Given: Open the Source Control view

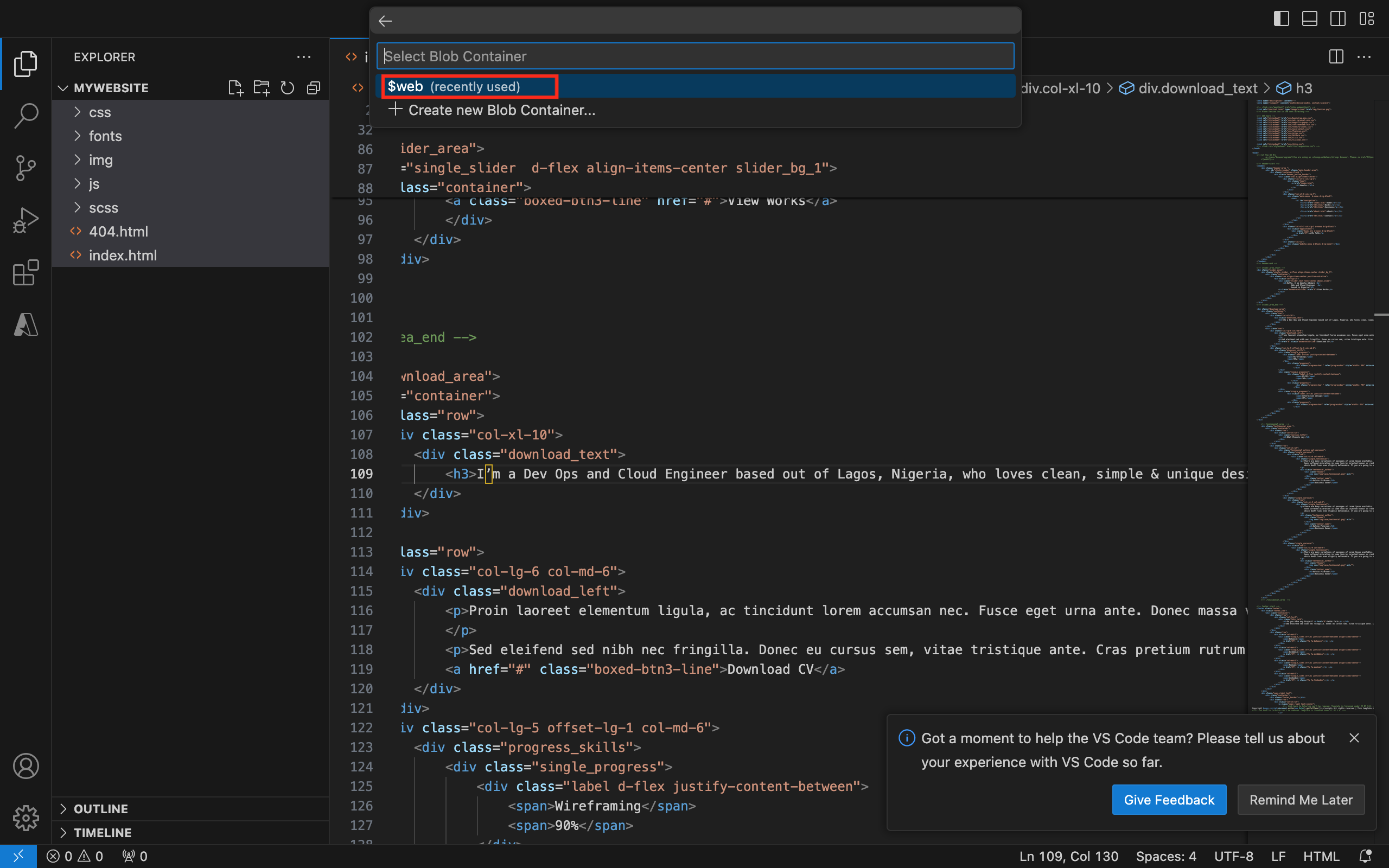Looking at the screenshot, I should tap(26, 168).
